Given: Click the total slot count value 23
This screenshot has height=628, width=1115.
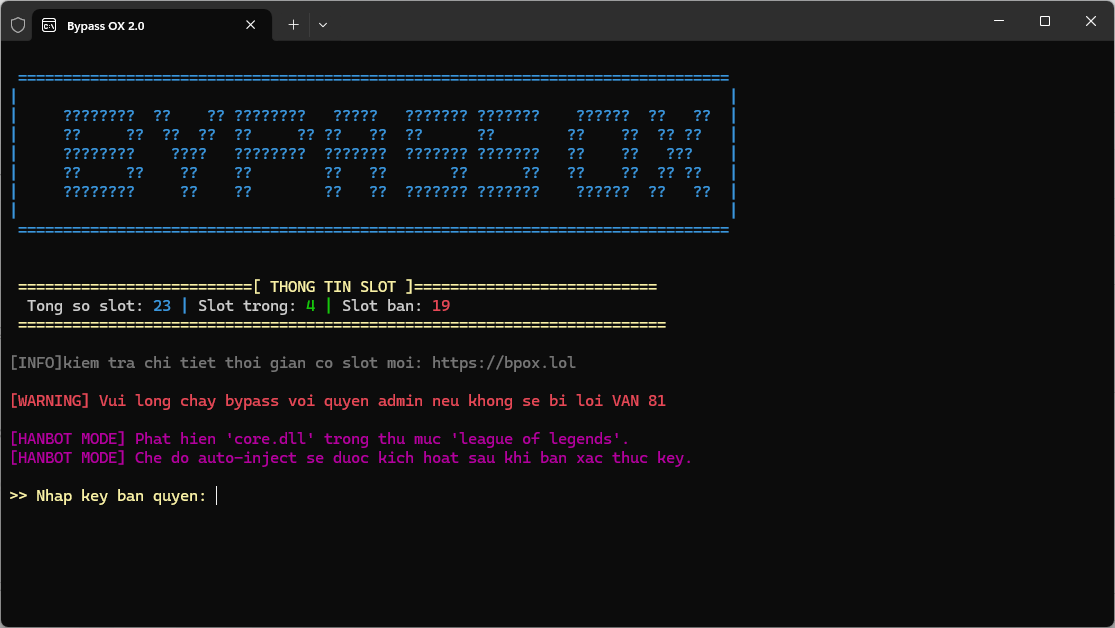Looking at the screenshot, I should pyautogui.click(x=162, y=306).
